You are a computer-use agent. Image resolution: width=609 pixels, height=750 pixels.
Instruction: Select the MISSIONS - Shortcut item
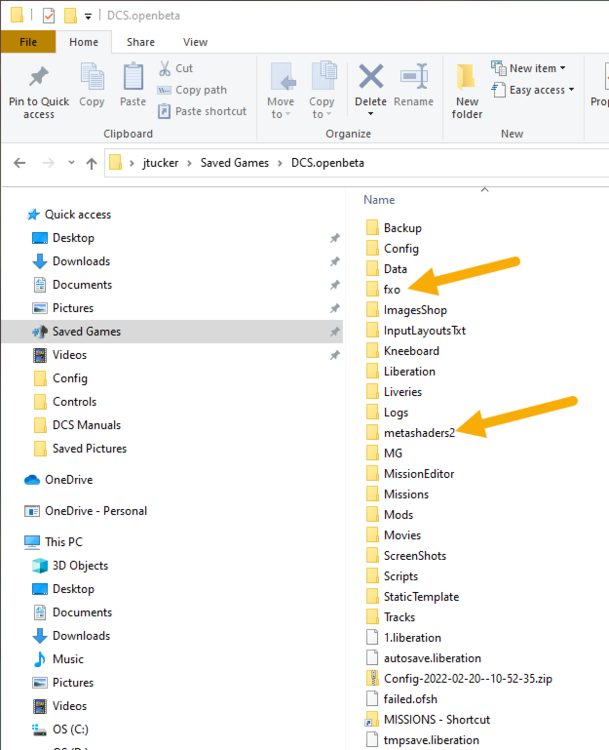[x=437, y=720]
